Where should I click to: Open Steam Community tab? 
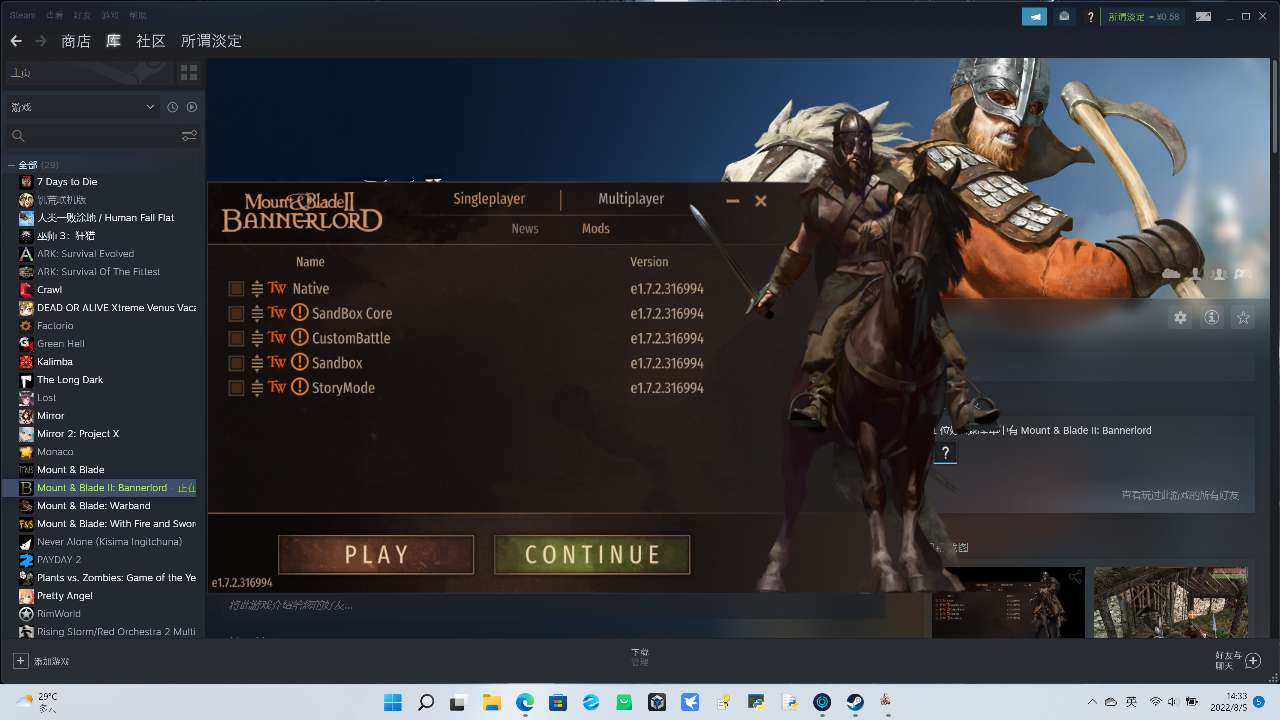coord(151,41)
